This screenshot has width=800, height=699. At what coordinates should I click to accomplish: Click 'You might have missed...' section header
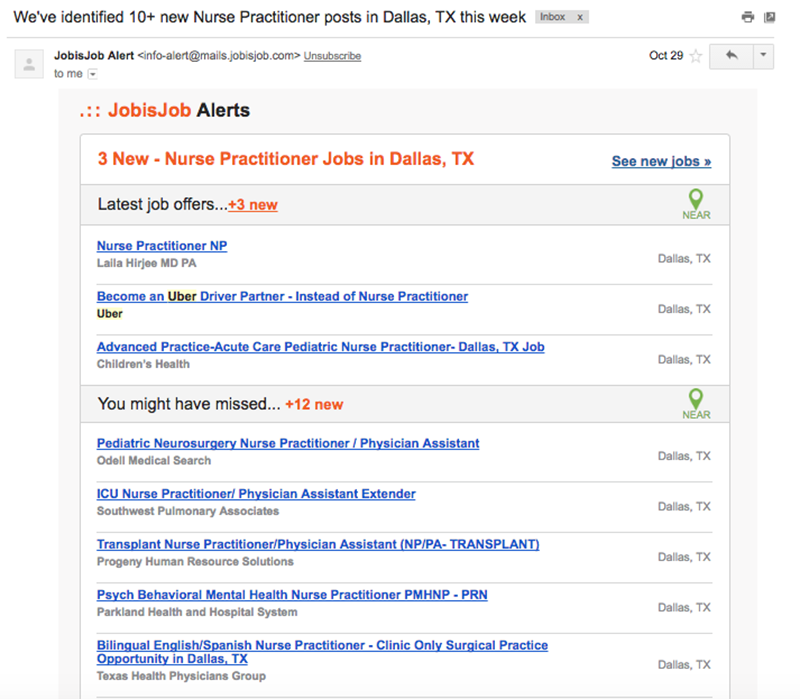pyautogui.click(x=189, y=404)
